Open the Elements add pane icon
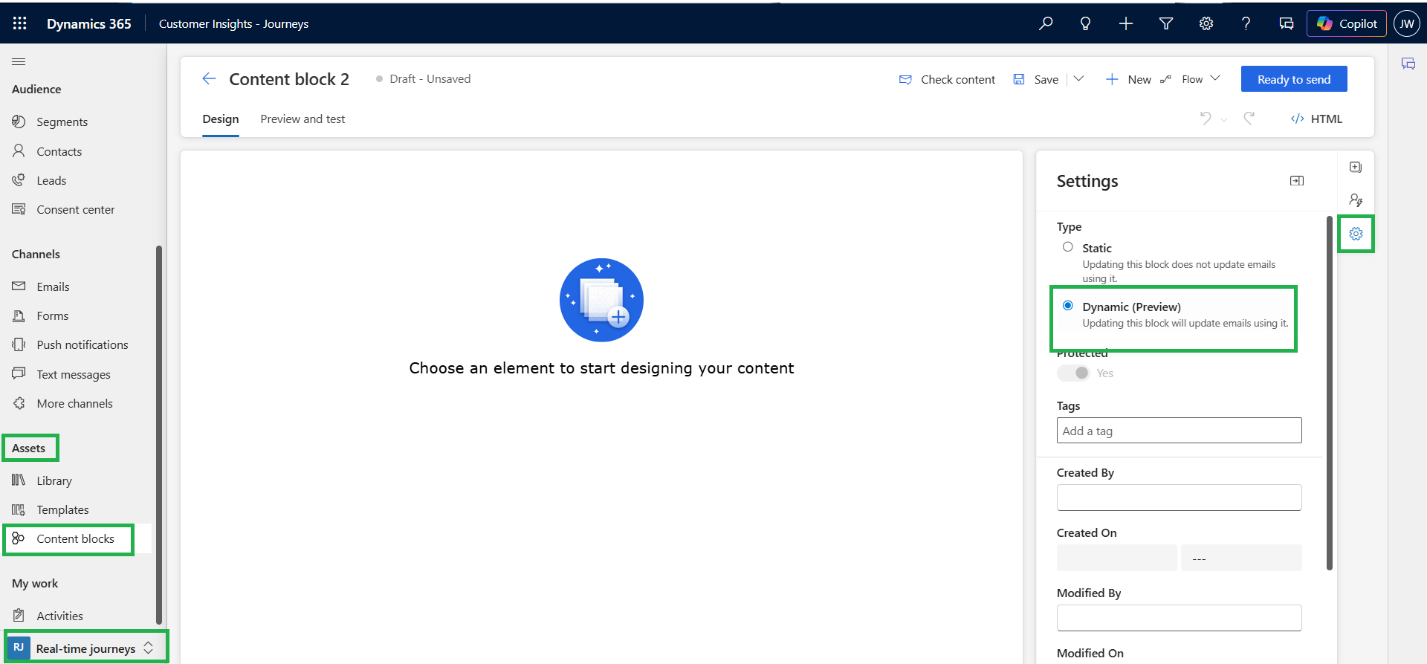1427x664 pixels. tap(1356, 167)
